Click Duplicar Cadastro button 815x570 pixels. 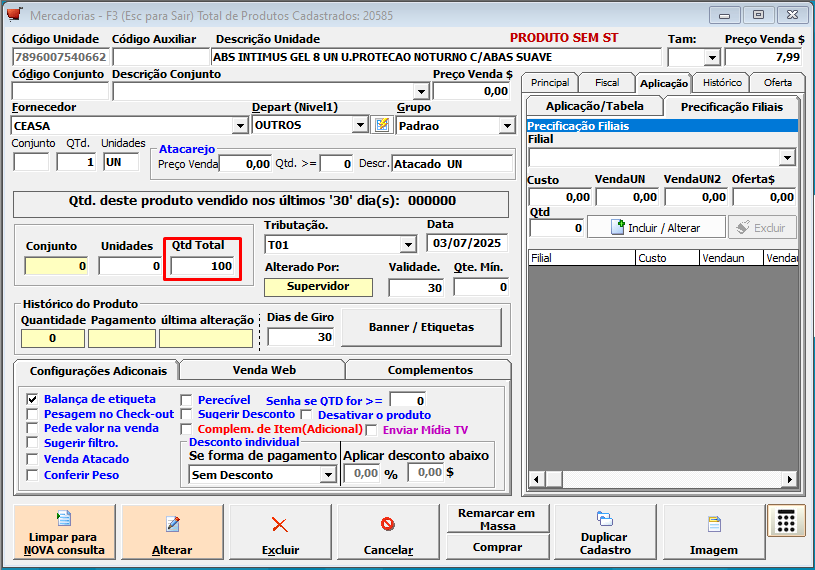605,532
